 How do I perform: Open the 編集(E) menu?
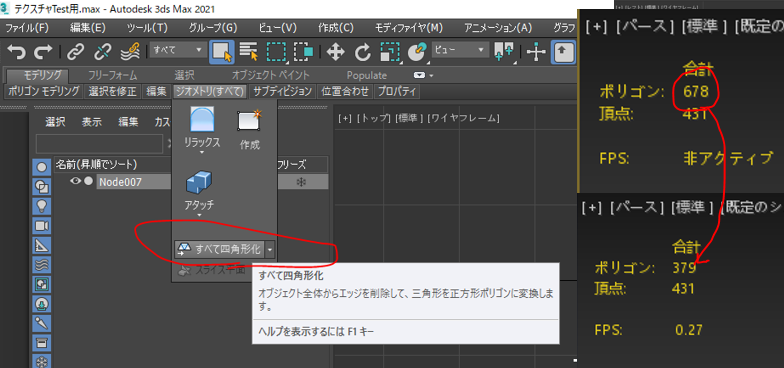click(x=88, y=28)
